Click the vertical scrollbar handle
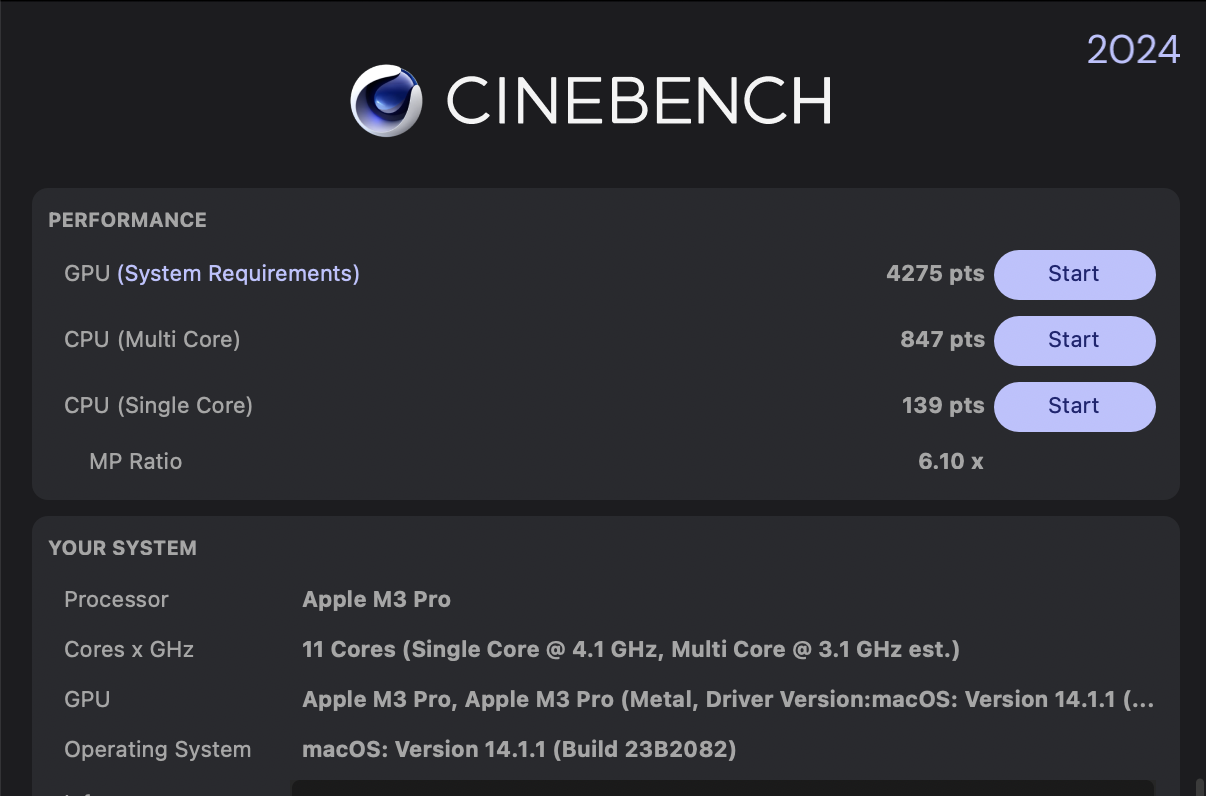This screenshot has height=796, width=1206. 1199,787
